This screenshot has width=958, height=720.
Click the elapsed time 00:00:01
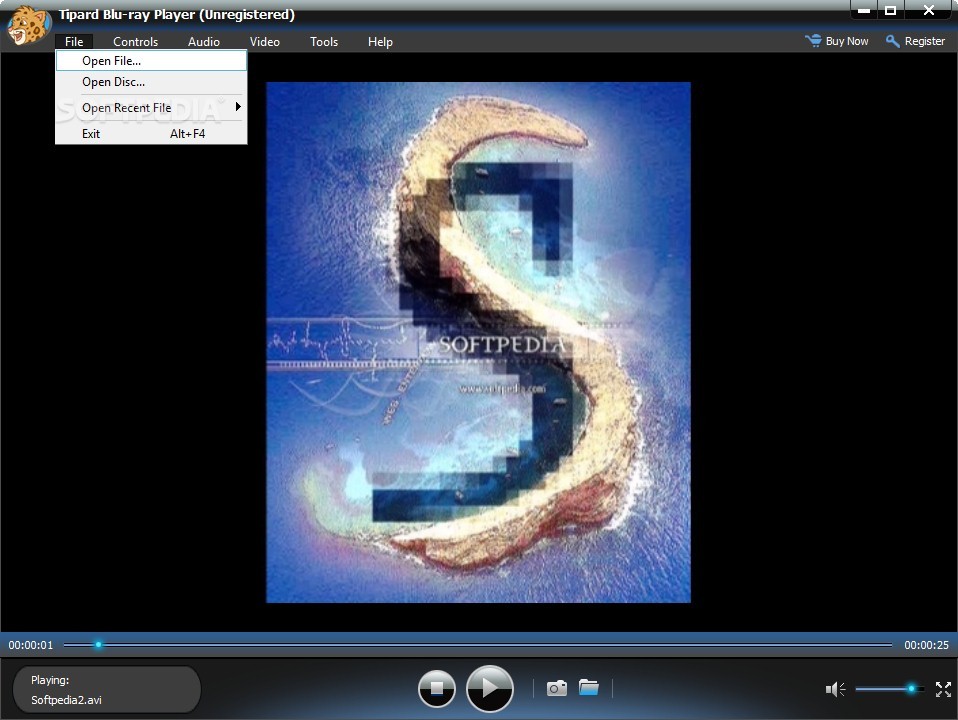click(31, 645)
